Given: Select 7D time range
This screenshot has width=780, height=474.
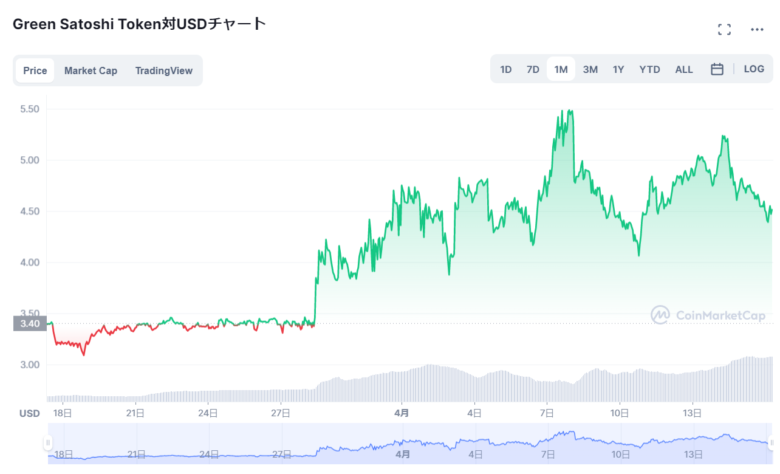Looking at the screenshot, I should [x=533, y=70].
